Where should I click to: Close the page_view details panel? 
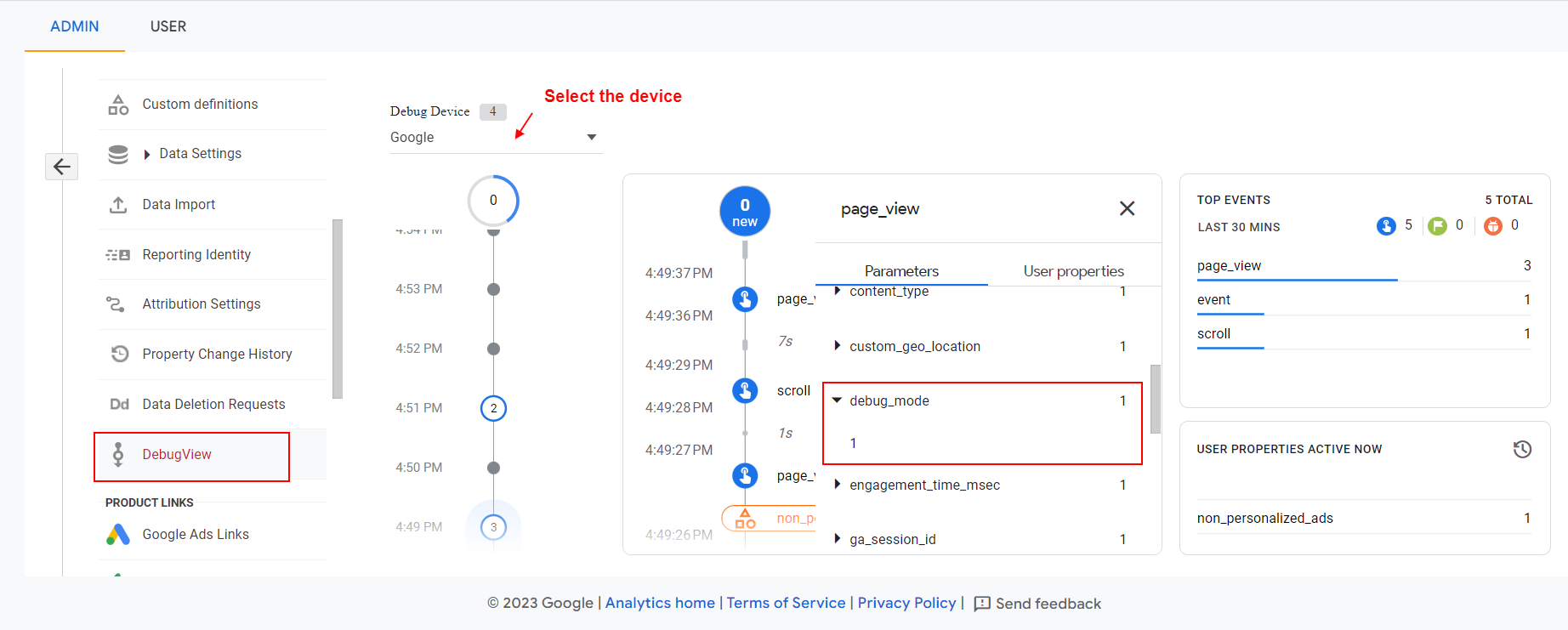1127,208
